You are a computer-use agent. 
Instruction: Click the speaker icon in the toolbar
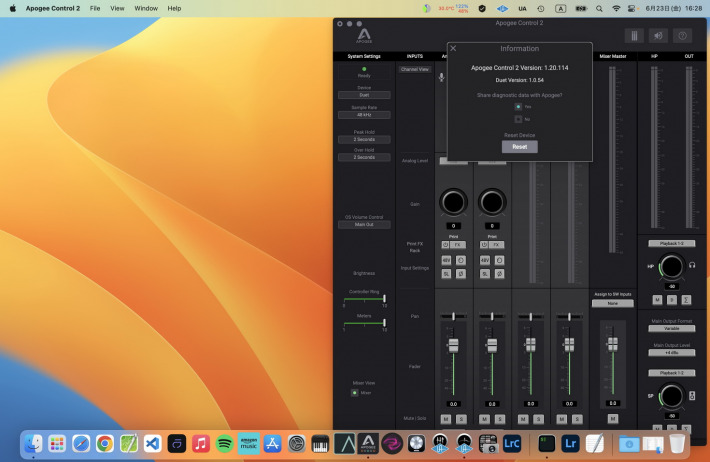[658, 35]
